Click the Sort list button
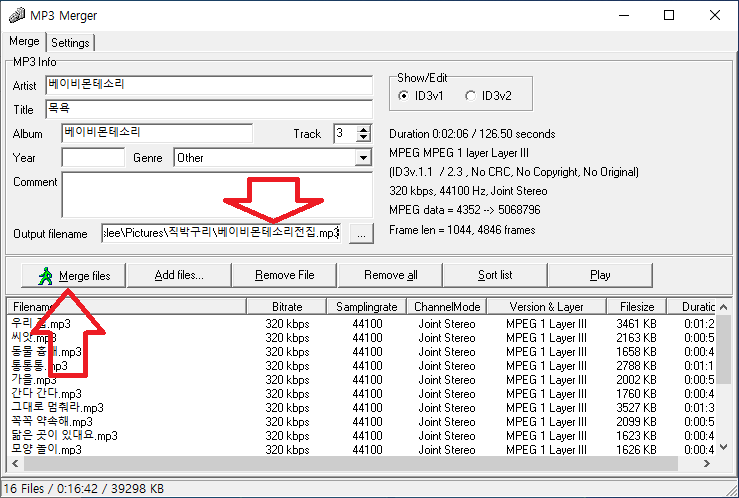 click(x=495, y=275)
